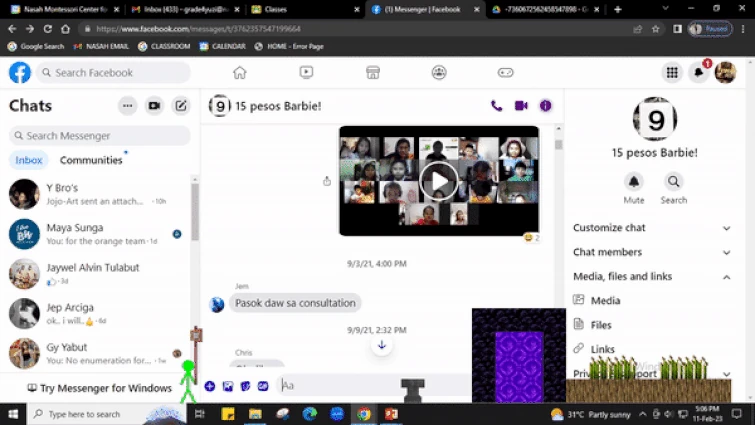The height and width of the screenshot is (425, 755).
Task: Click the chat list scrollbar
Action: (195, 212)
